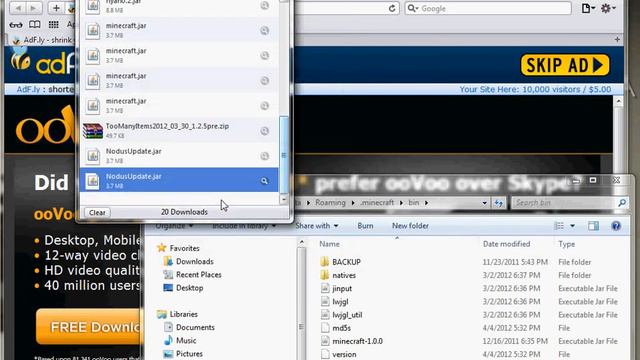This screenshot has width=640, height=360.
Task: Open Top Sites grid icon
Action: [53, 24]
